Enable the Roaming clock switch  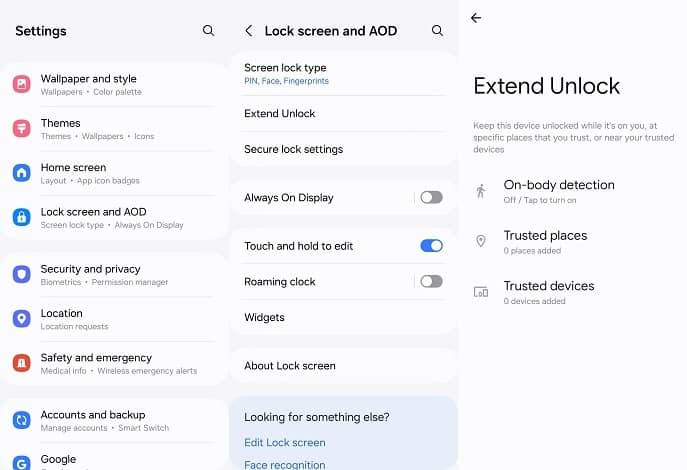431,281
